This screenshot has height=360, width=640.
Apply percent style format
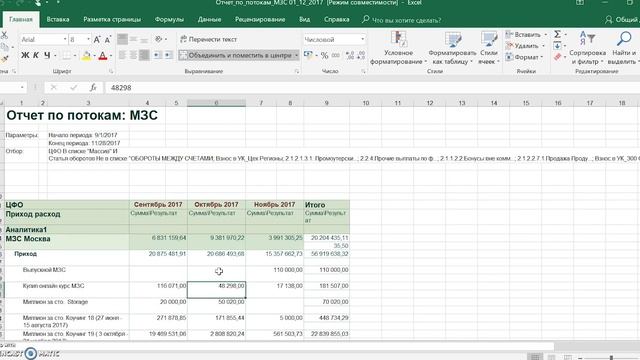click(x=324, y=56)
